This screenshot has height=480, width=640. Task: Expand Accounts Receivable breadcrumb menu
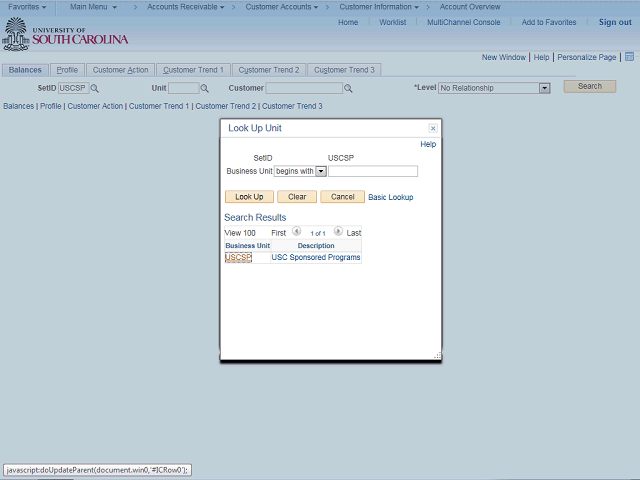click(185, 7)
